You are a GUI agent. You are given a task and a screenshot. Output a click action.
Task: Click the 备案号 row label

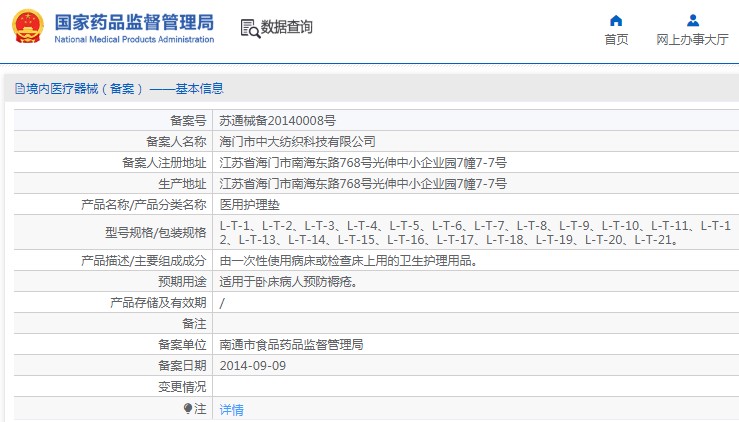point(188,121)
